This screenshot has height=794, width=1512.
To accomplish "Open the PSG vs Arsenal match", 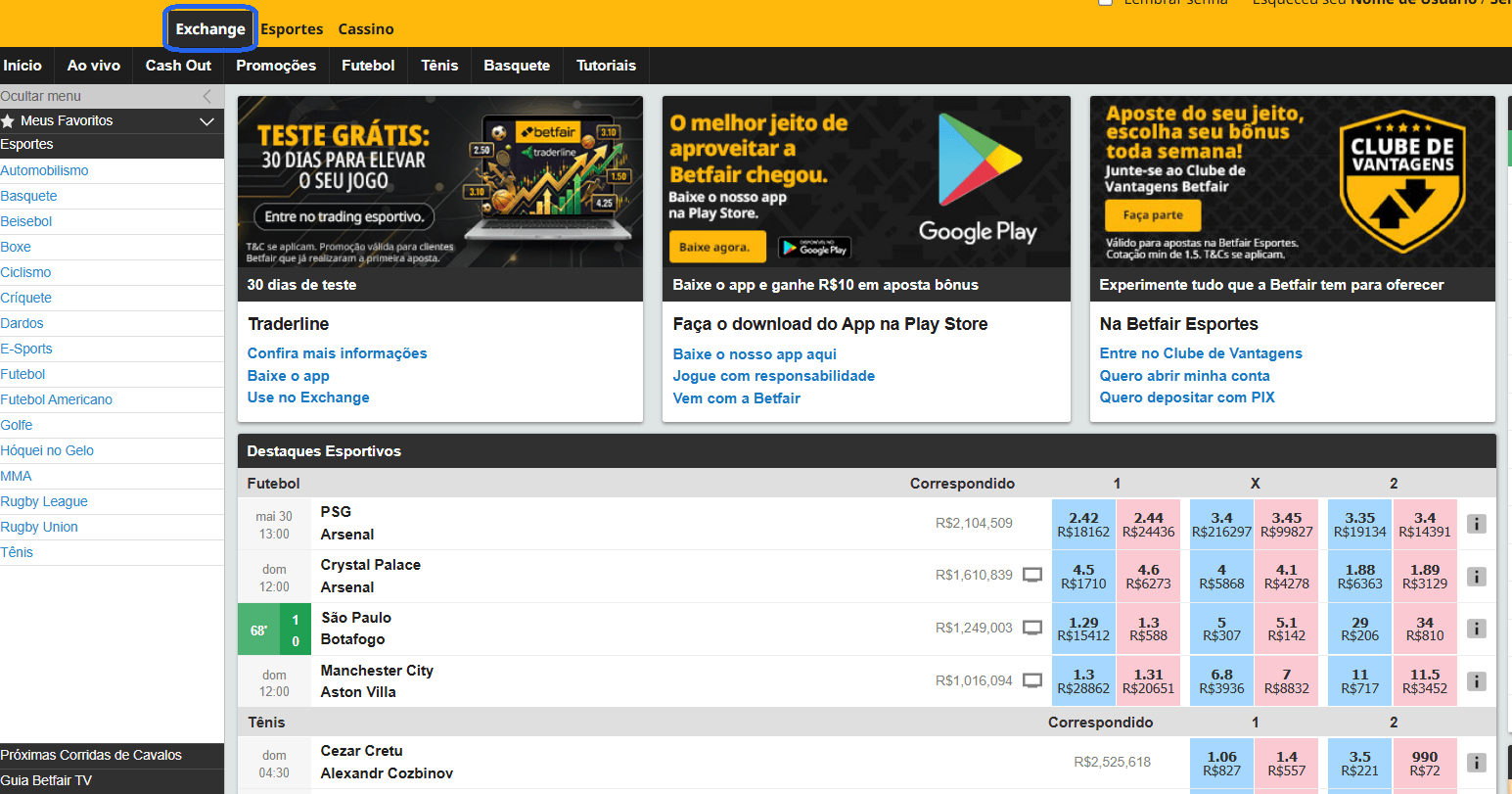I will [347, 523].
